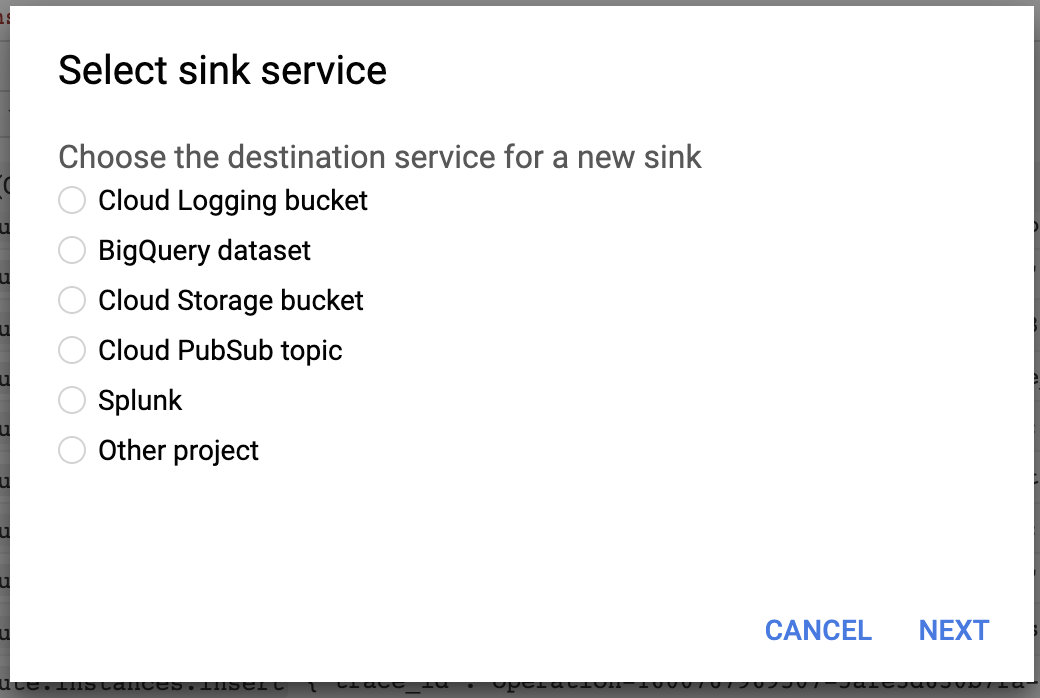The image size is (1040, 698).
Task: Click the "Cloud Storage bucket" option label
Action: click(230, 300)
